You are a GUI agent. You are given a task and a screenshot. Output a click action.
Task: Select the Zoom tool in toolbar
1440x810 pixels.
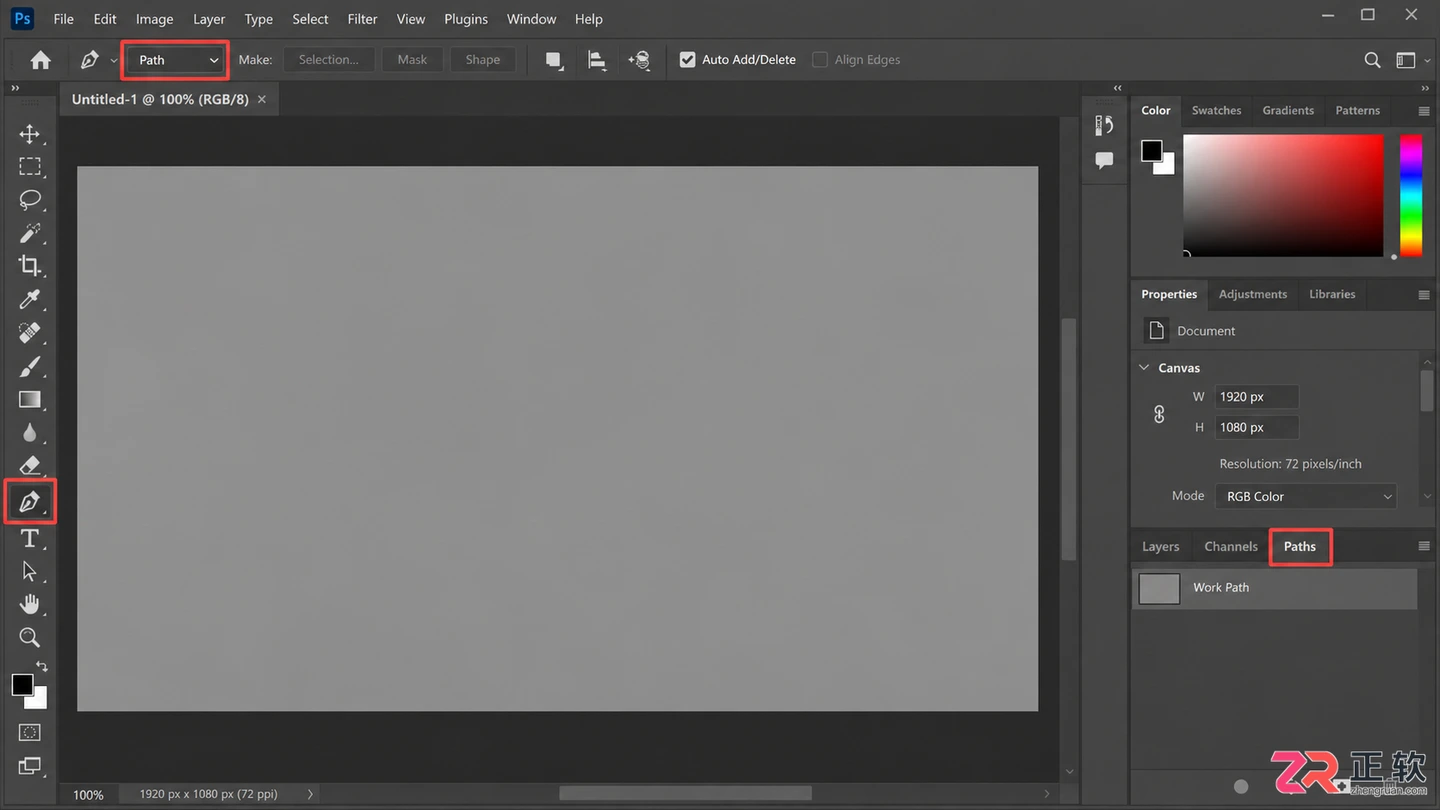pyautogui.click(x=30, y=637)
